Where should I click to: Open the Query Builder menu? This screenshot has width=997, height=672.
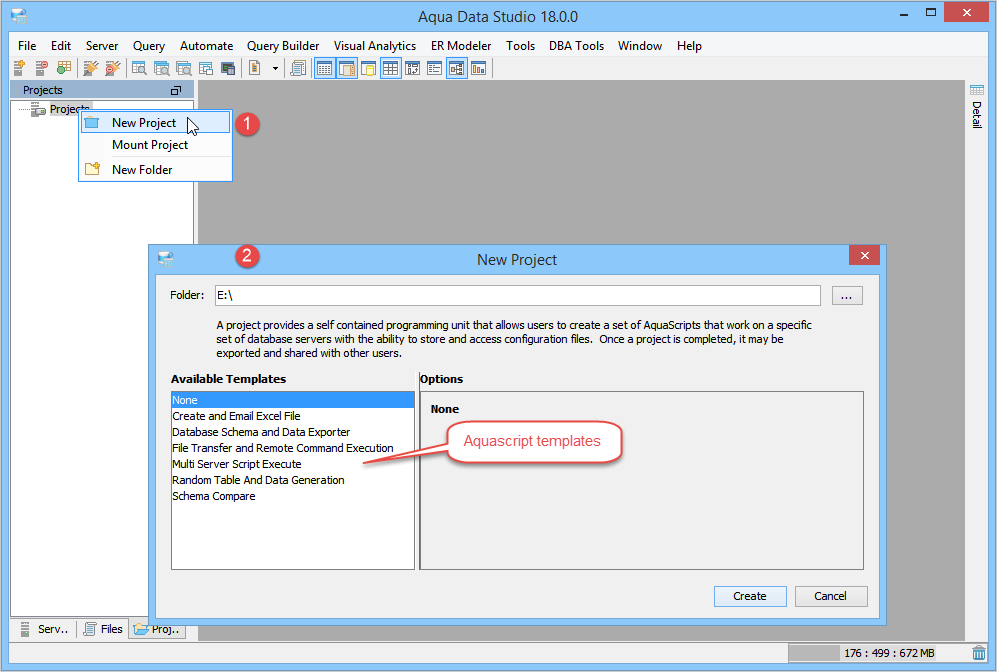pyautogui.click(x=283, y=46)
